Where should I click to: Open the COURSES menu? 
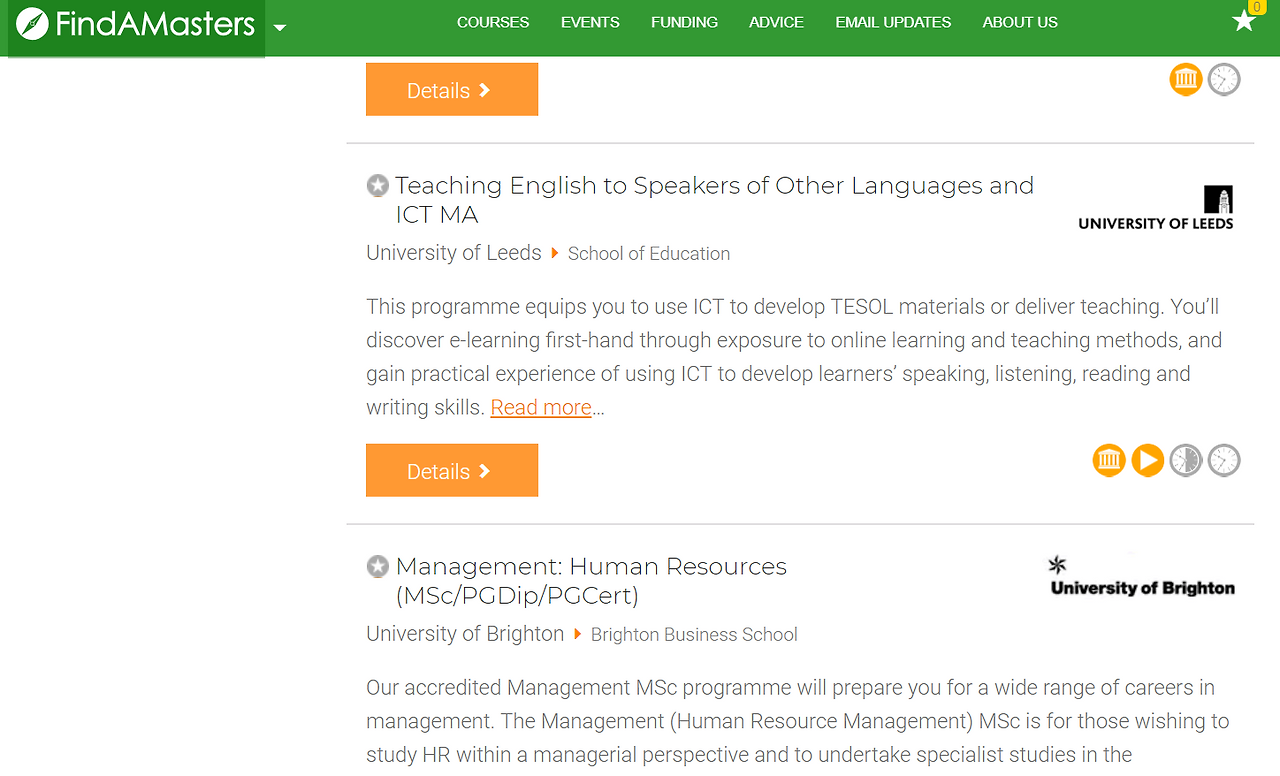[x=493, y=22]
